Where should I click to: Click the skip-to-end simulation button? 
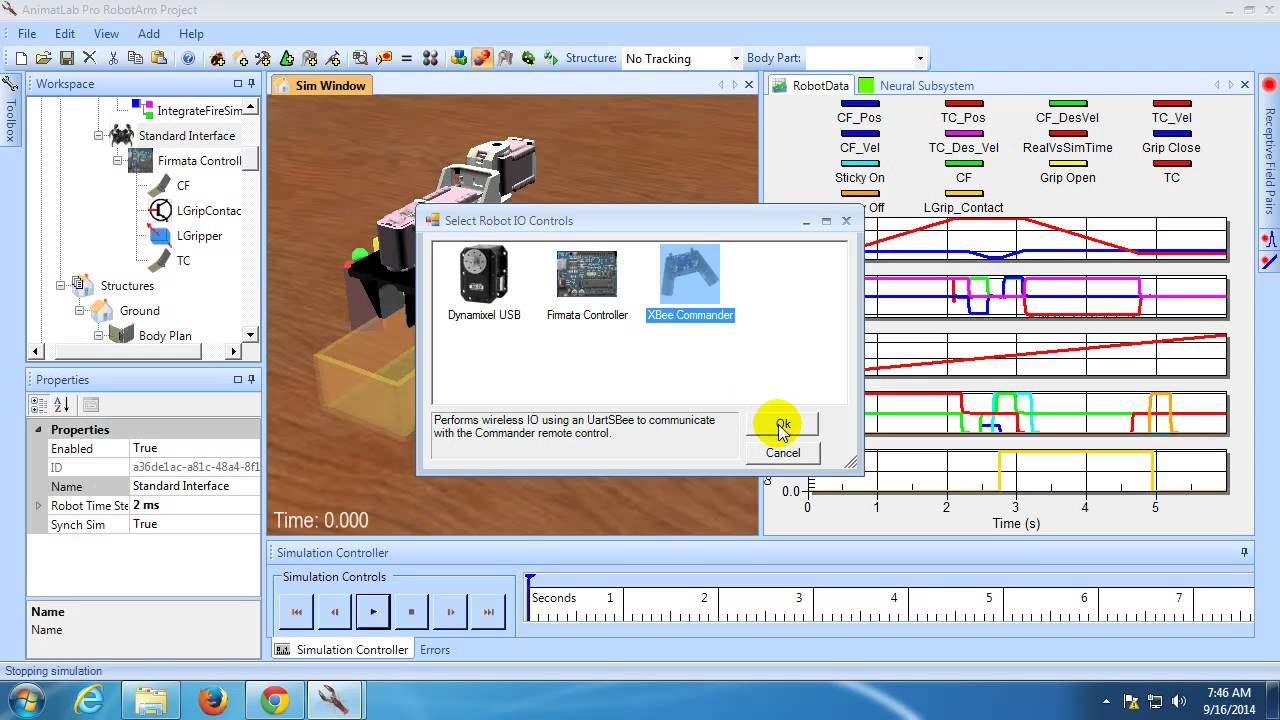[489, 611]
